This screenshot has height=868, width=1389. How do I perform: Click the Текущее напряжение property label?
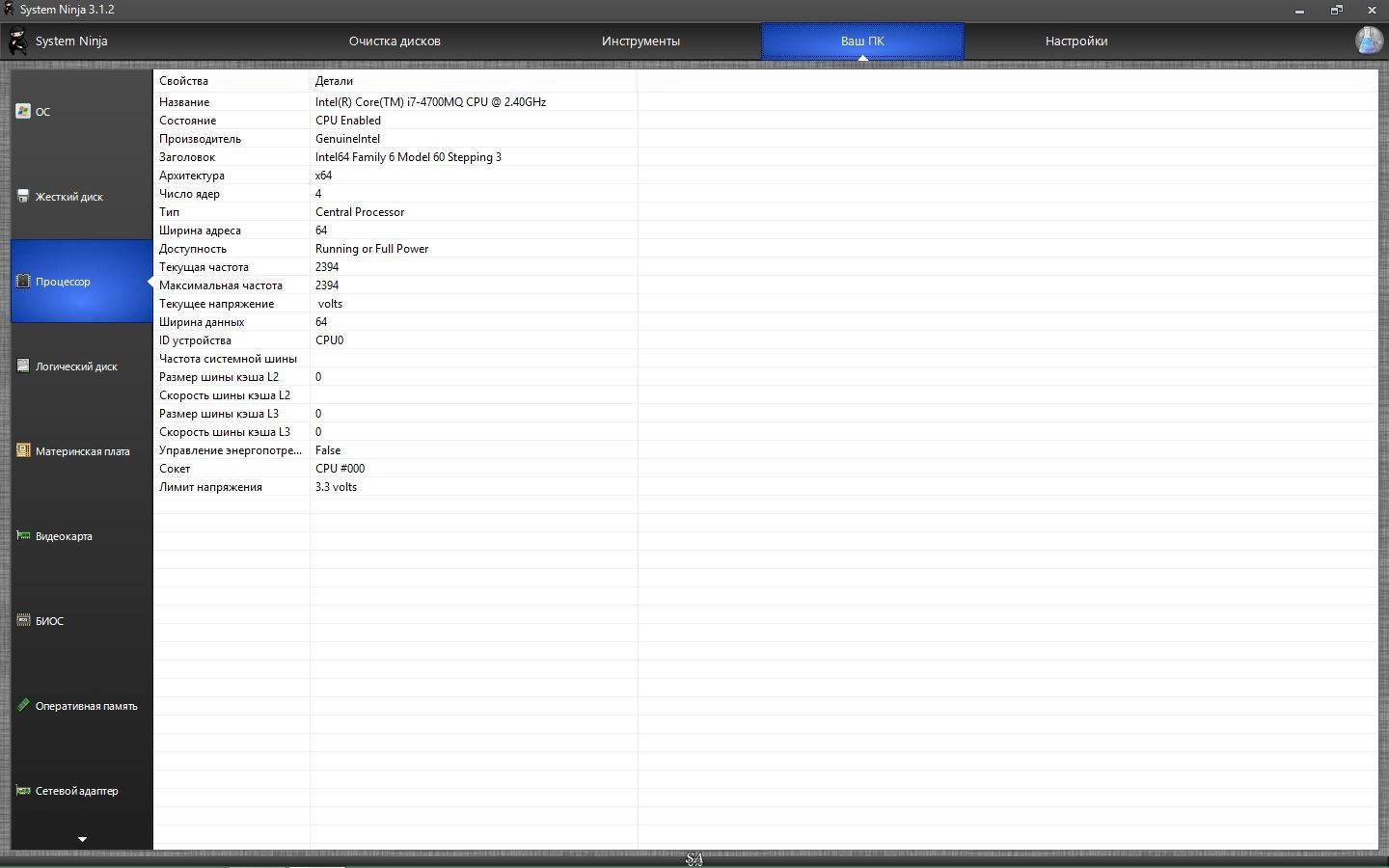point(216,304)
